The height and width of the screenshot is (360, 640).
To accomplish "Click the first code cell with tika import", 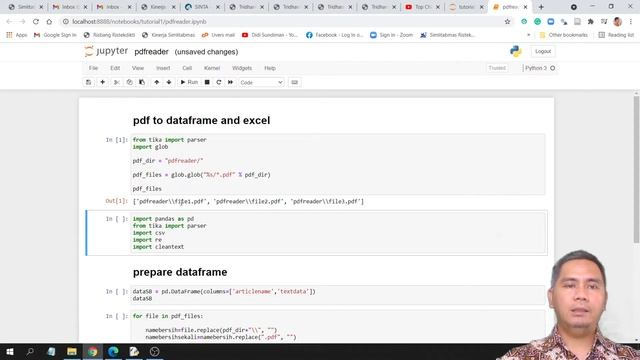I will pyautogui.click(x=338, y=164).
